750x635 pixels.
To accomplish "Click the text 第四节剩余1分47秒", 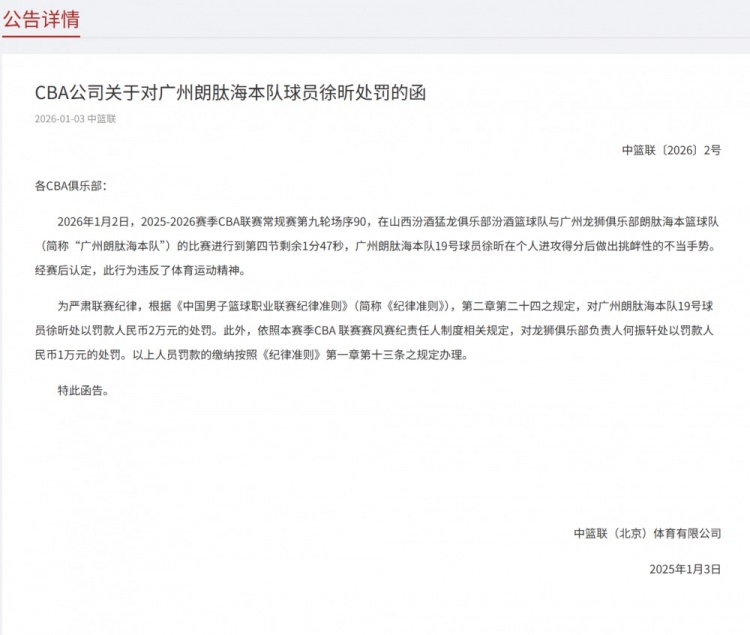I will click(x=295, y=246).
